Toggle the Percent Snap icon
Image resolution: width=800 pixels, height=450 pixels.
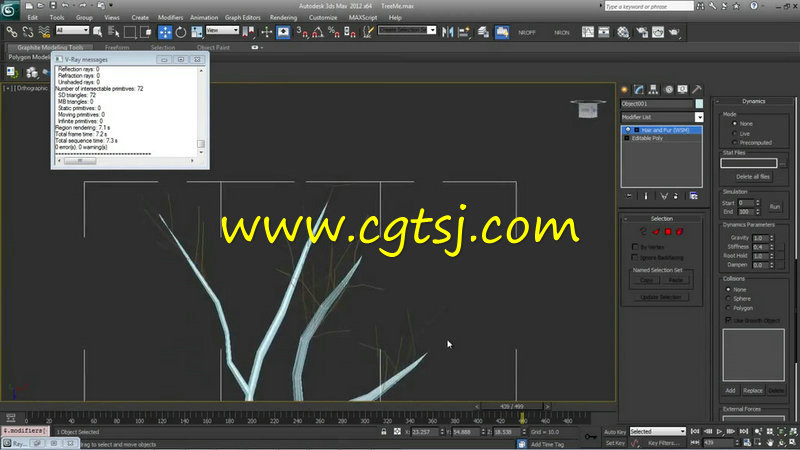pos(334,32)
